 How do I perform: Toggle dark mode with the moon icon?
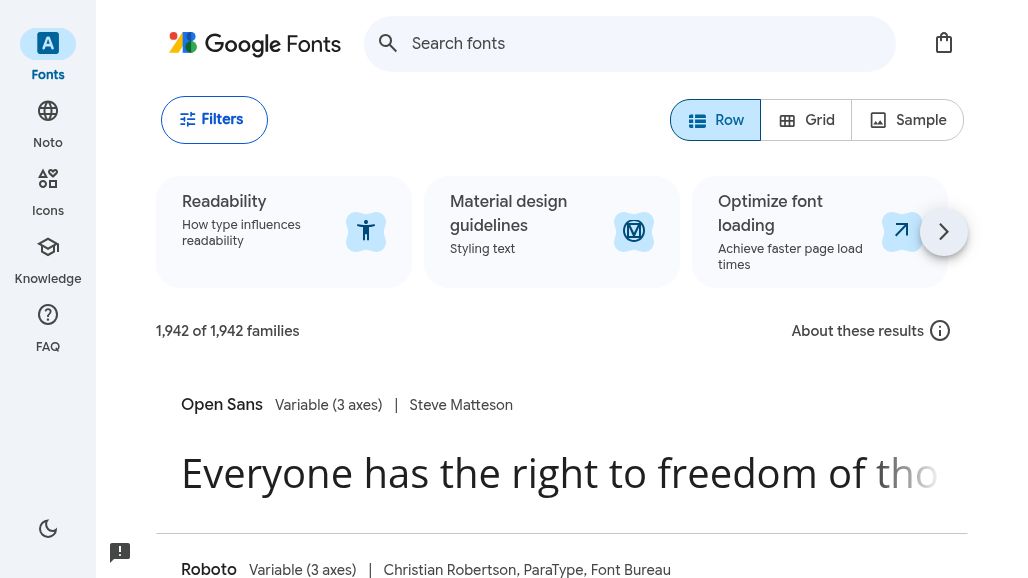click(x=48, y=528)
